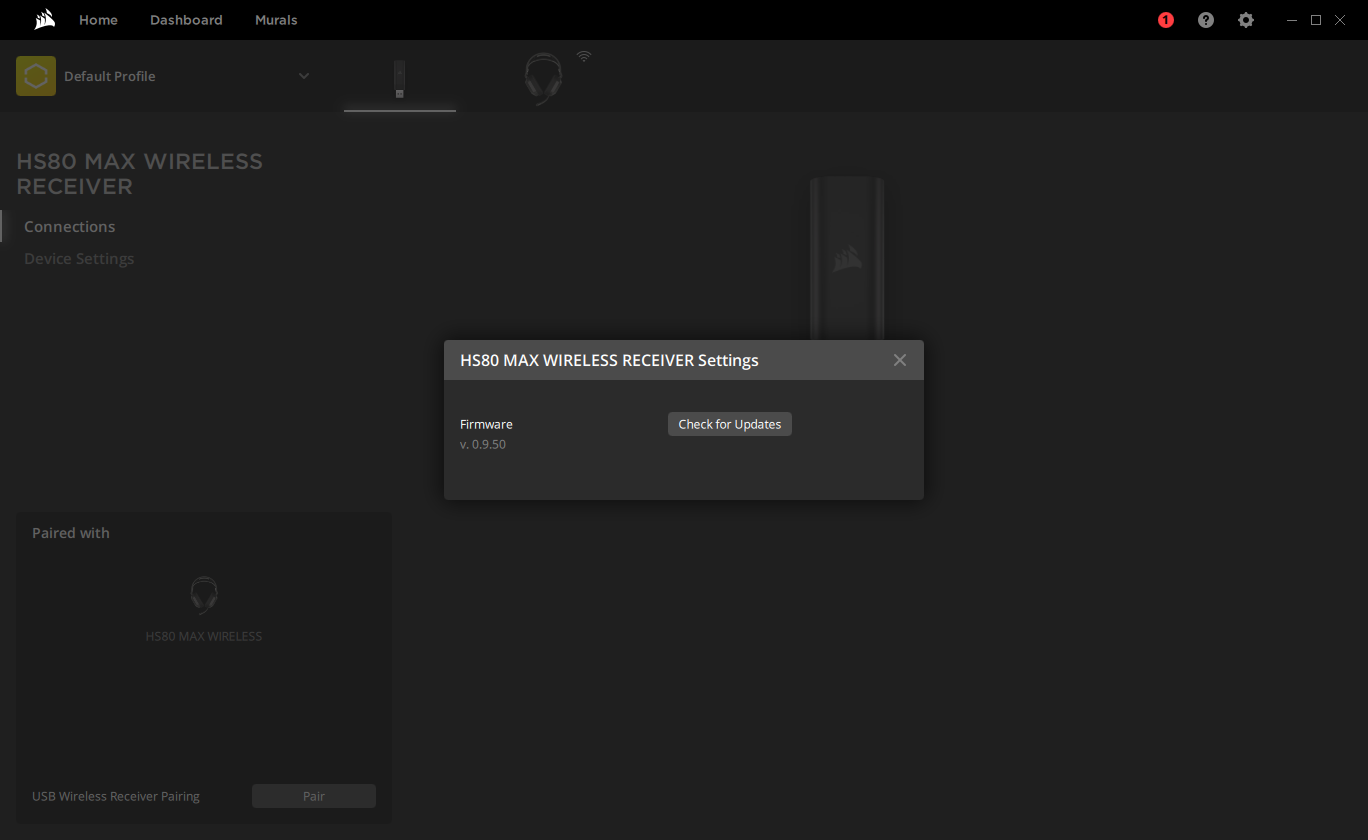
Task: Close the receiver Settings dialog
Action: tap(900, 360)
